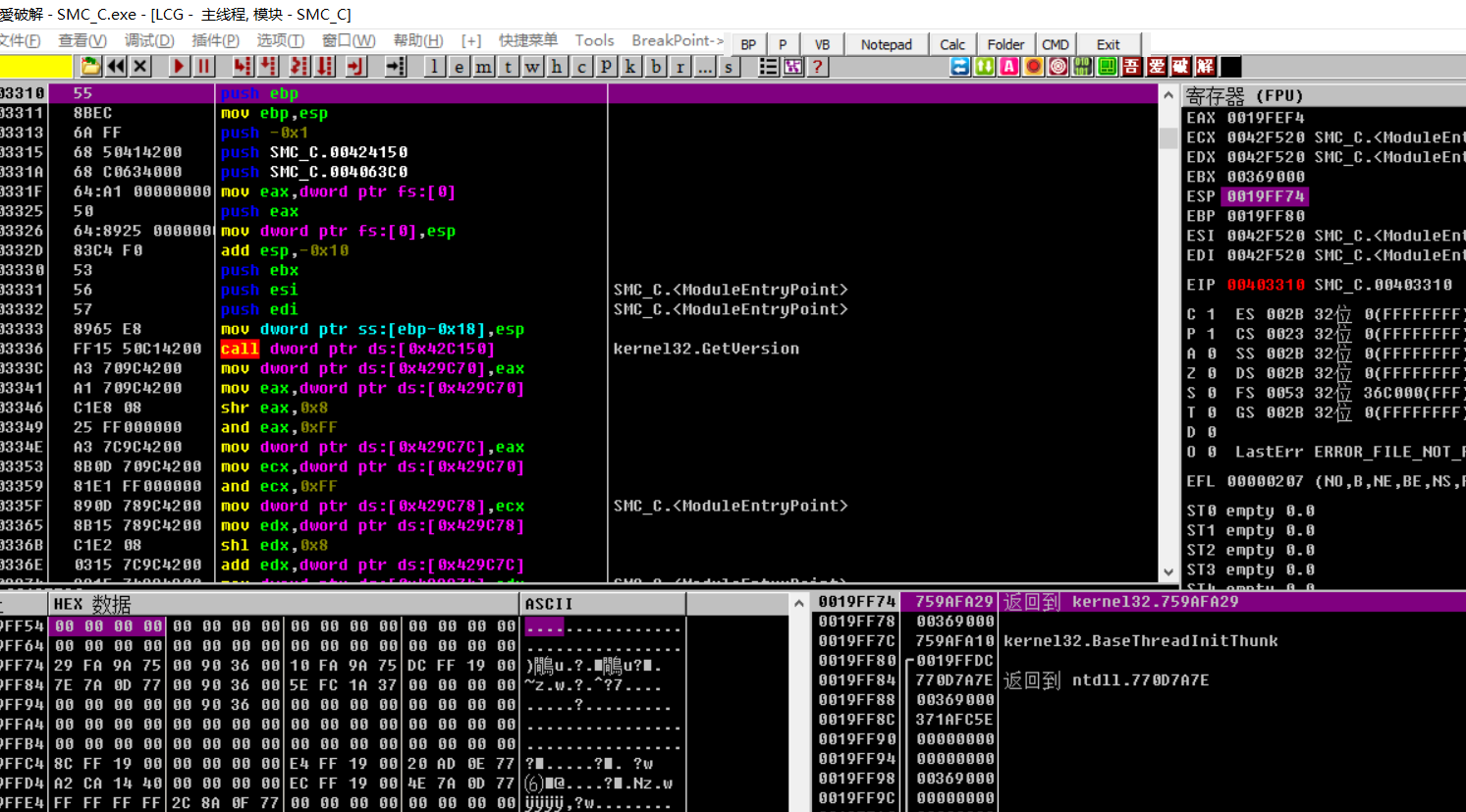
Task: Show References via 'r' button
Action: point(680,67)
